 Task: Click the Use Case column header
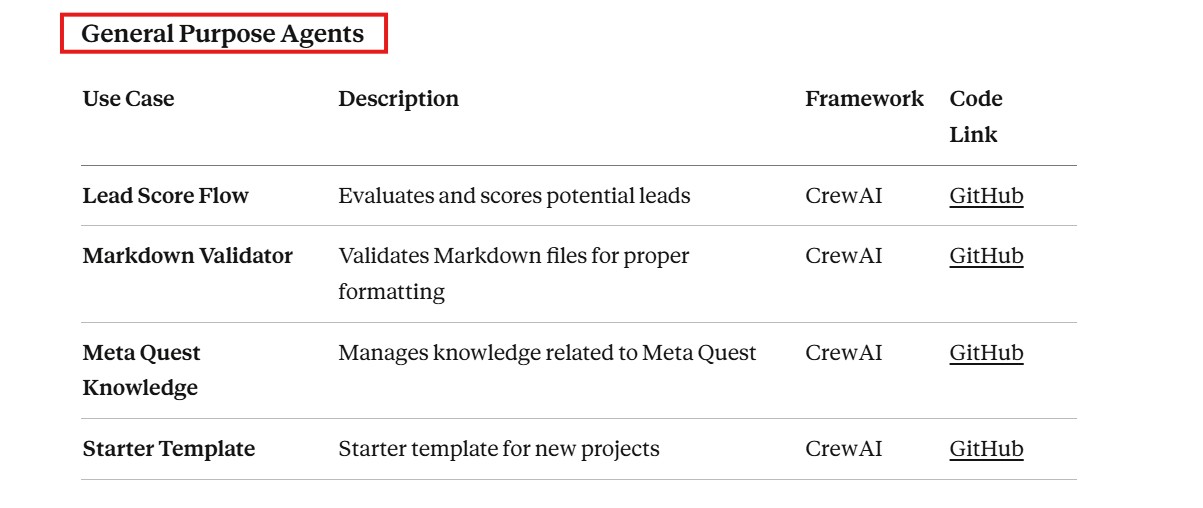click(128, 99)
